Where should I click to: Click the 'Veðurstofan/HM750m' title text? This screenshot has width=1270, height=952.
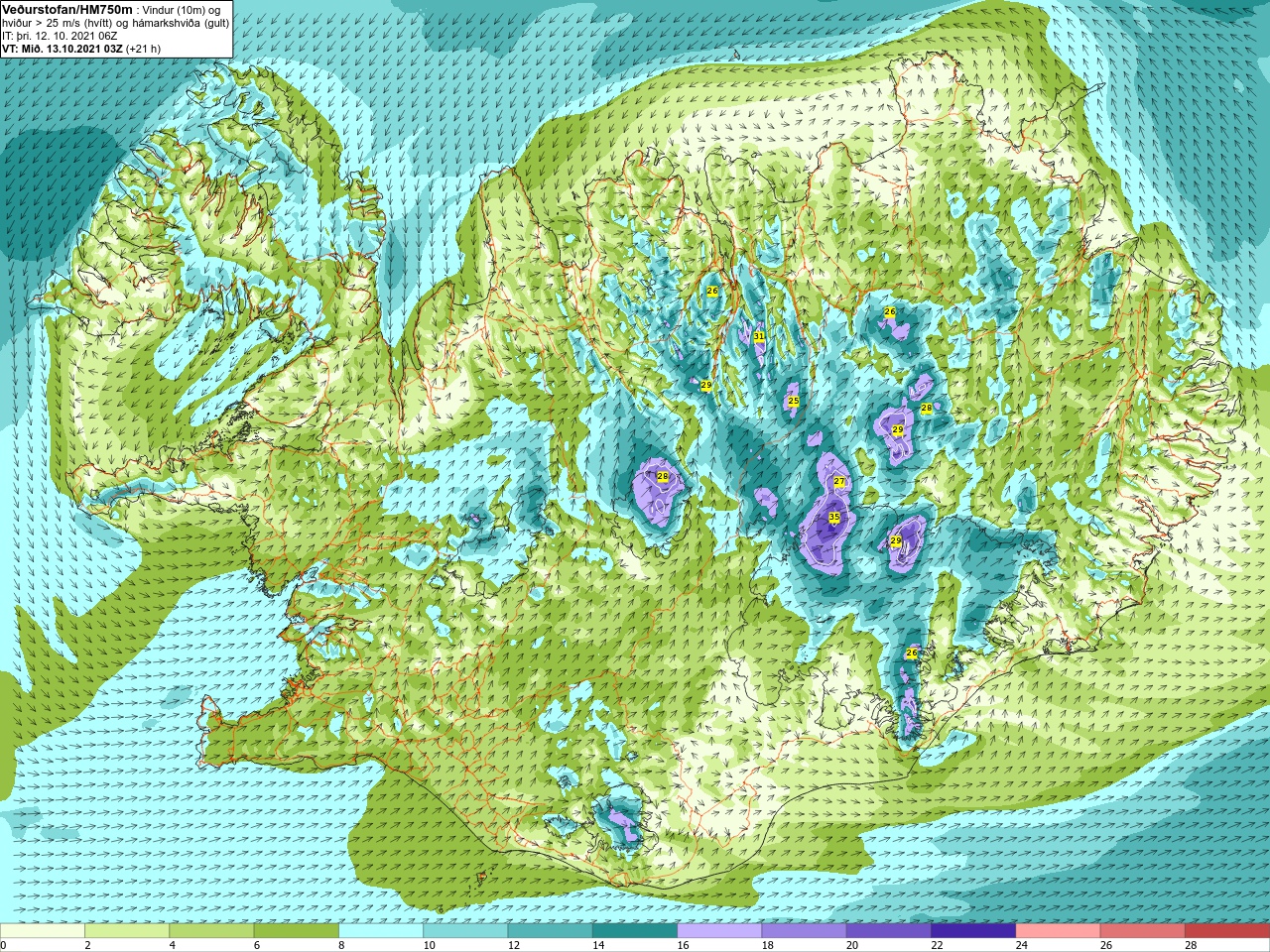point(66,9)
